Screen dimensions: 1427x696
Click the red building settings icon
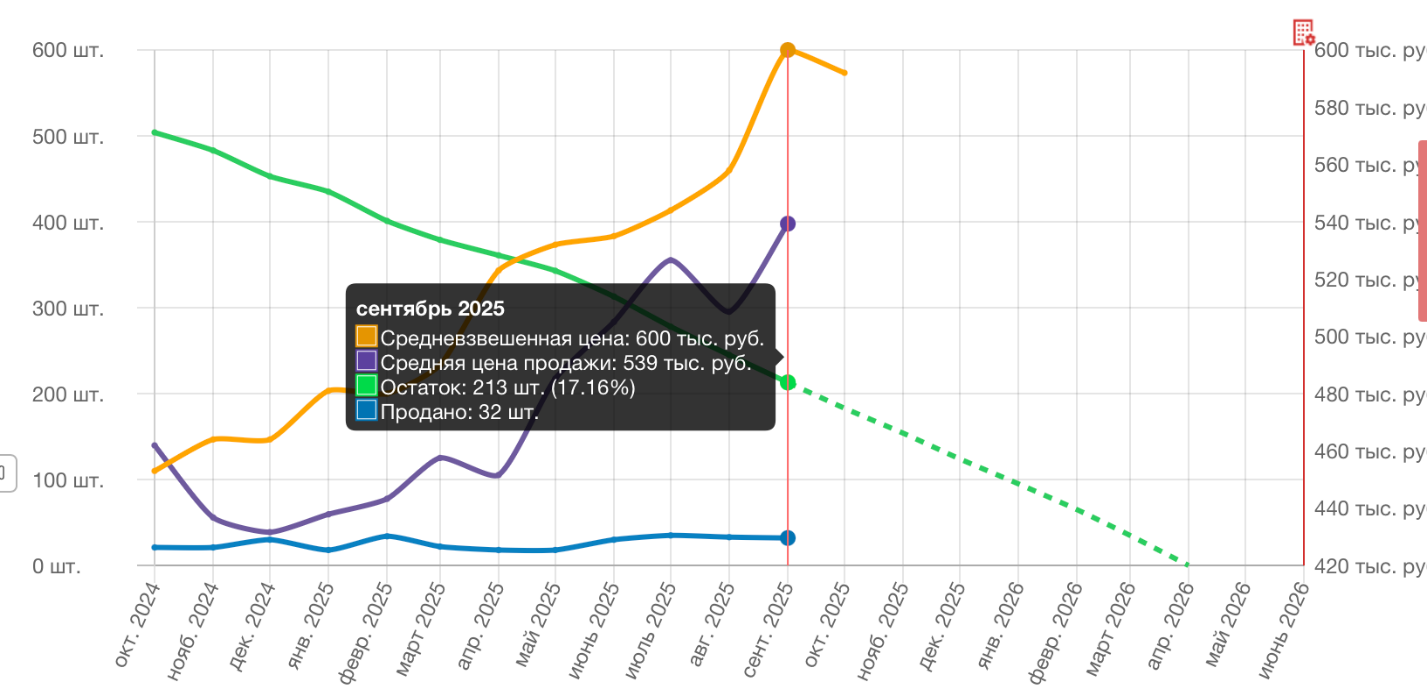click(1303, 32)
